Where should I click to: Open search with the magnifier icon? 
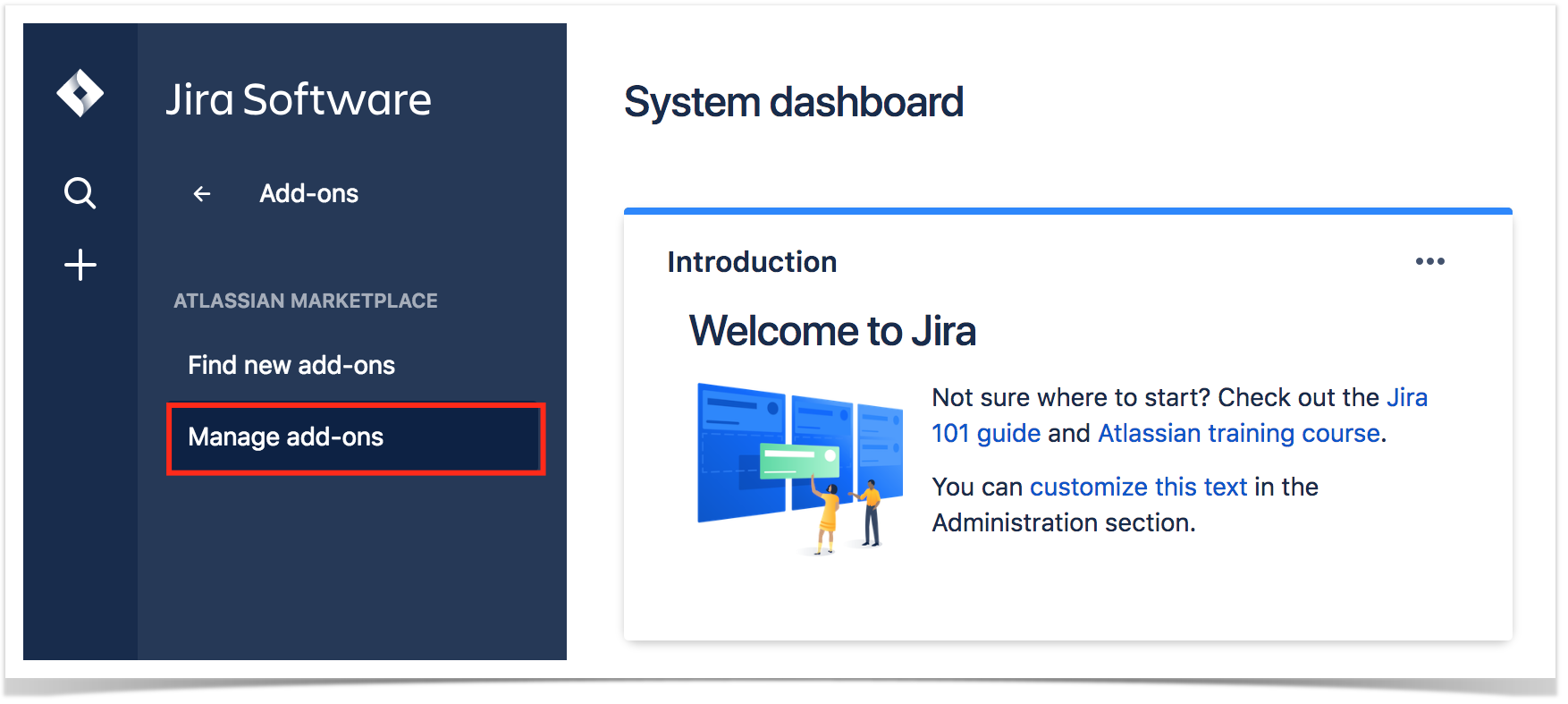click(80, 192)
